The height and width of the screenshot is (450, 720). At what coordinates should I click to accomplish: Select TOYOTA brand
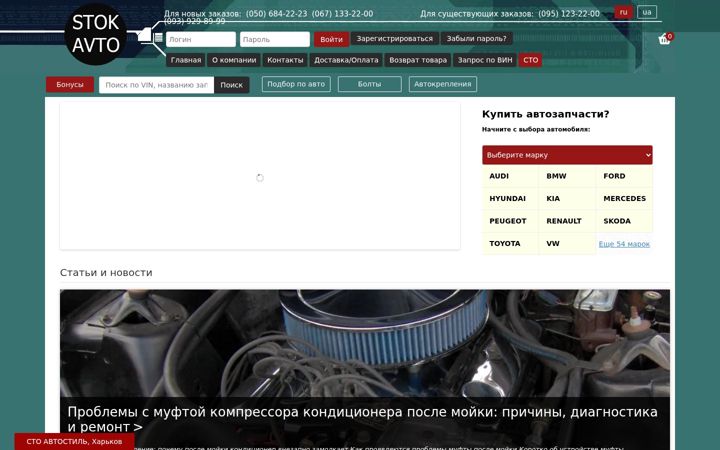(x=505, y=243)
